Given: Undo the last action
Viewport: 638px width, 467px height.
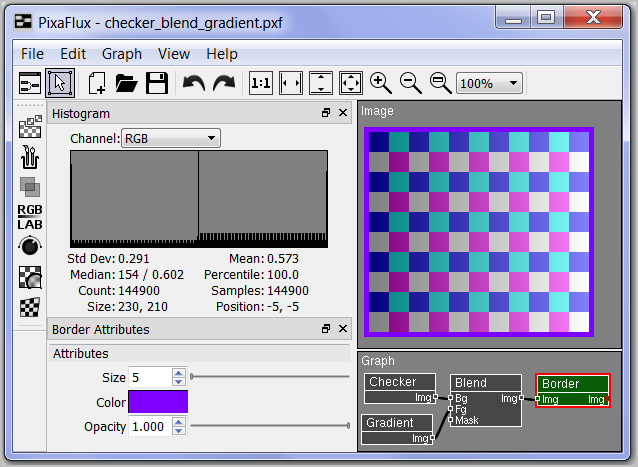Looking at the screenshot, I should (x=193, y=83).
